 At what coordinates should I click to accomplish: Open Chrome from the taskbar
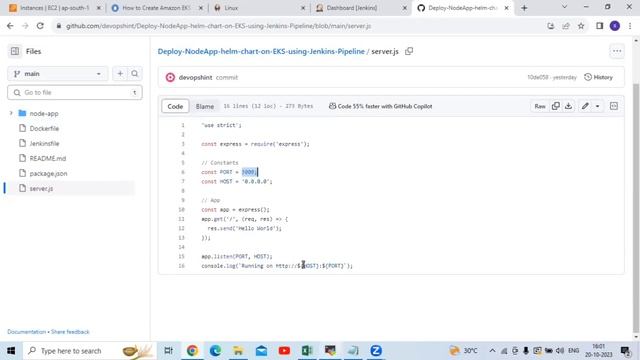tap(192, 351)
